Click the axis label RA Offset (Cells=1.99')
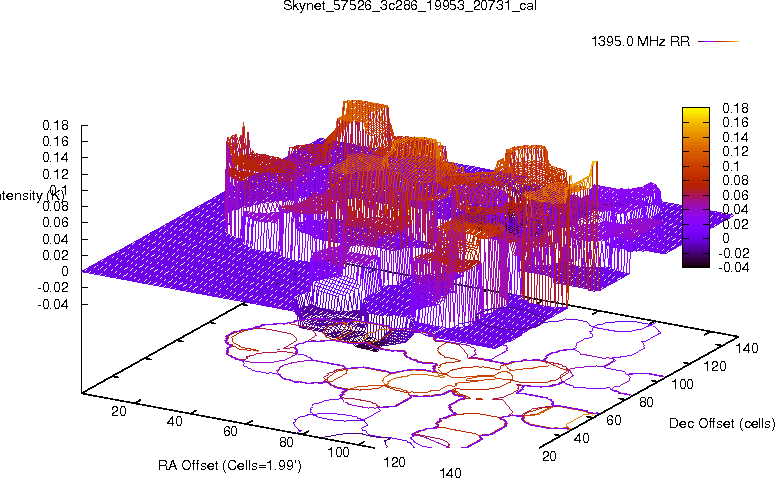This screenshot has height=478, width=775. [x=230, y=465]
